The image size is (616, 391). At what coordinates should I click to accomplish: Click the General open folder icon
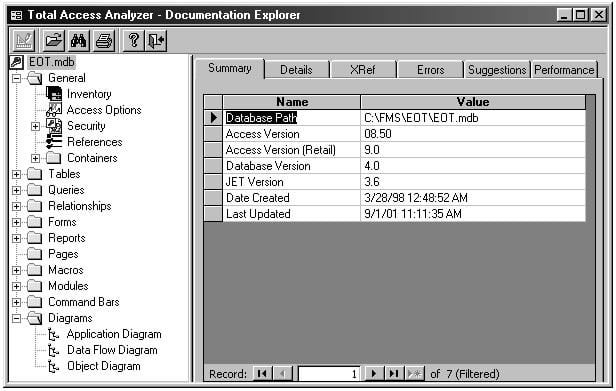point(35,78)
